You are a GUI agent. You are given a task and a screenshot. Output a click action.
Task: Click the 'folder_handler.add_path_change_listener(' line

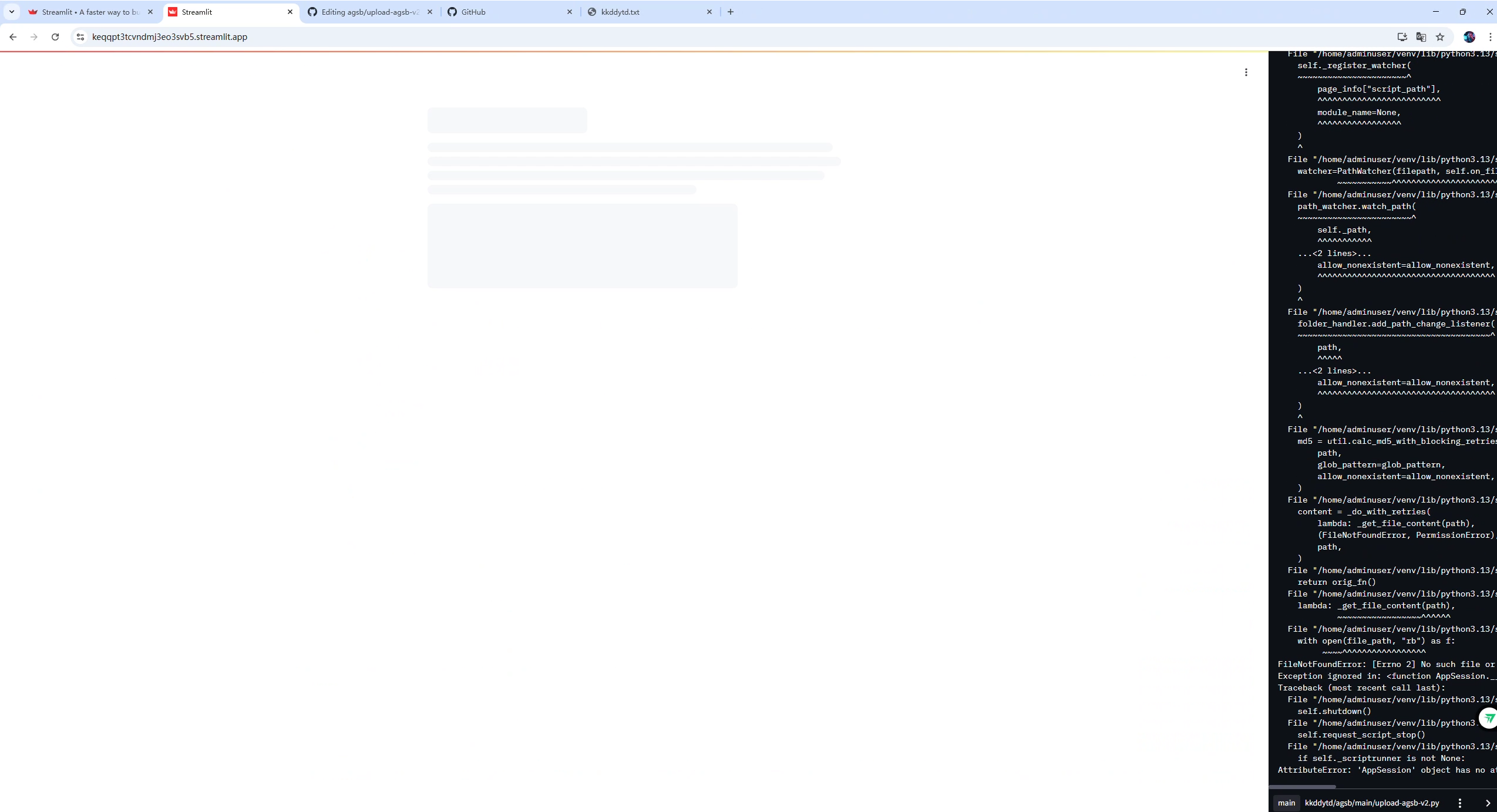coord(1397,324)
